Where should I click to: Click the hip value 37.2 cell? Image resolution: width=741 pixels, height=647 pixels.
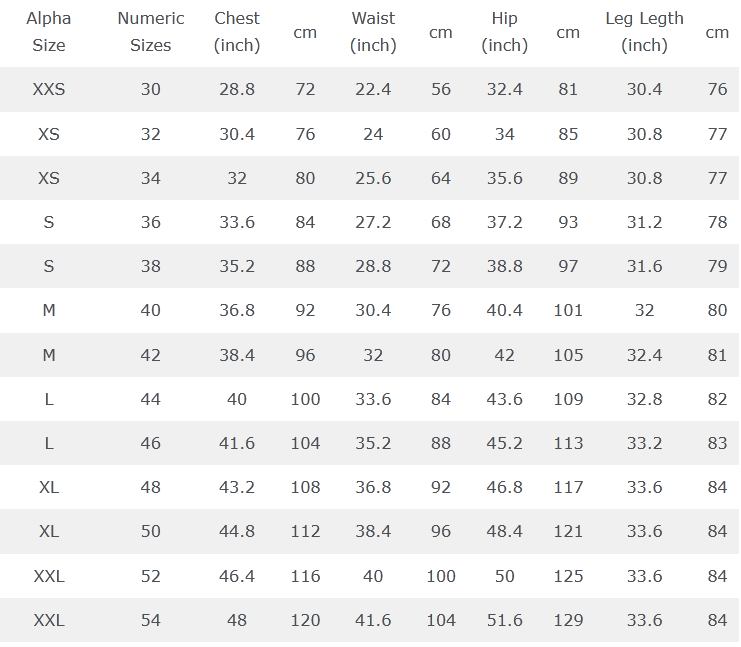click(x=505, y=222)
